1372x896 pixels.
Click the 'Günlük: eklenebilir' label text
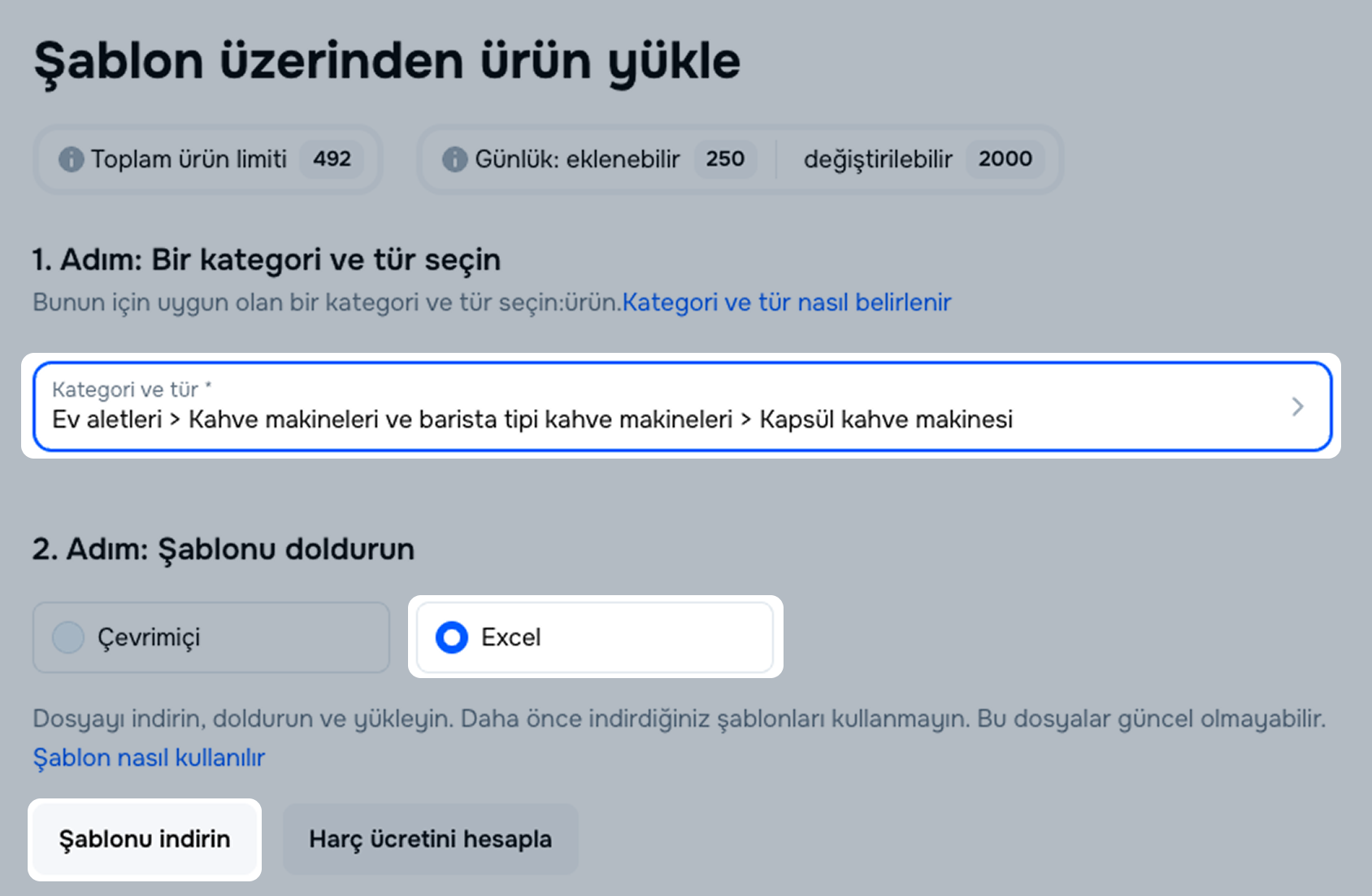577,159
